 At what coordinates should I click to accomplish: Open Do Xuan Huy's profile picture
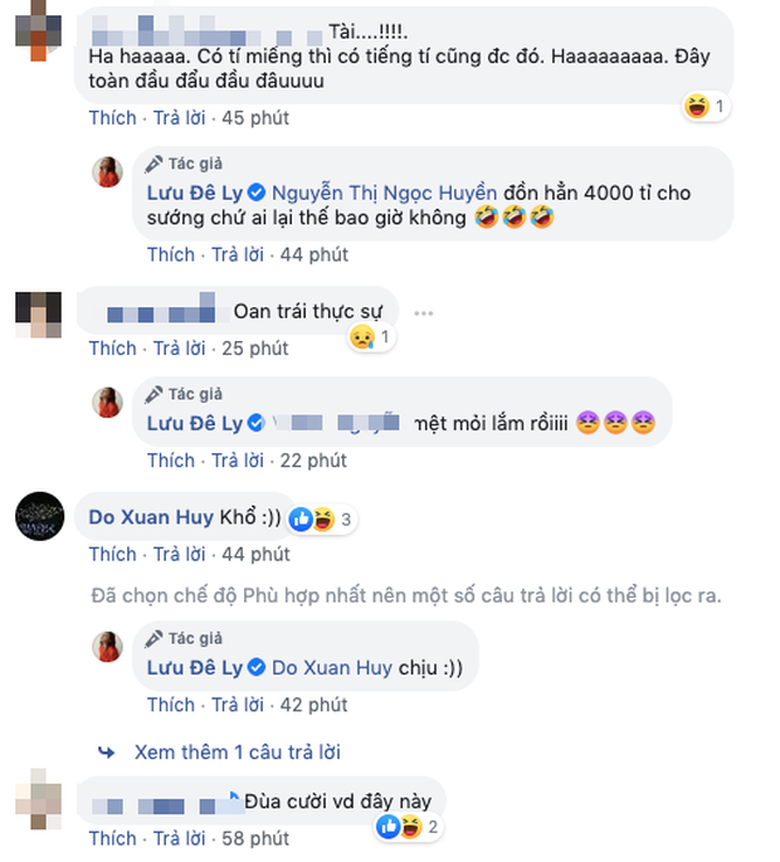coord(40,516)
